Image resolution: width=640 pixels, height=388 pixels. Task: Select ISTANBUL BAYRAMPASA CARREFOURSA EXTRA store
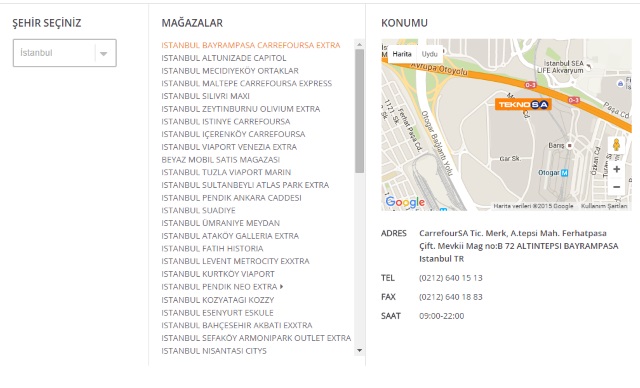pos(251,45)
